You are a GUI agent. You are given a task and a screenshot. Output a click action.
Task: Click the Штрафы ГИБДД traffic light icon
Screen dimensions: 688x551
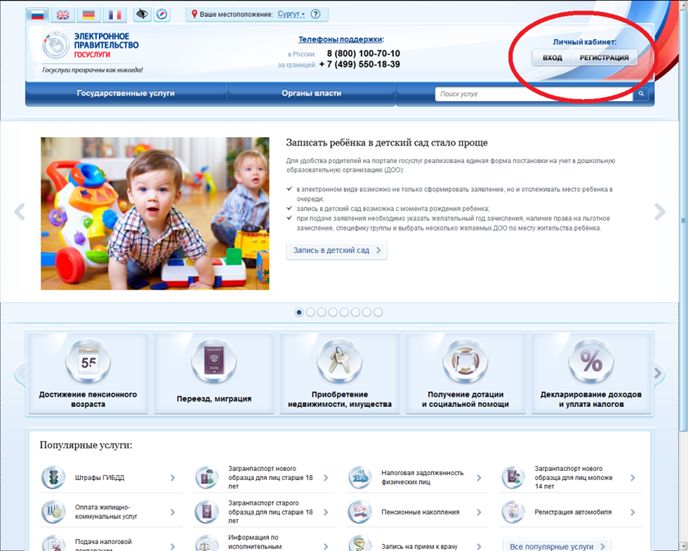pyautogui.click(x=53, y=477)
